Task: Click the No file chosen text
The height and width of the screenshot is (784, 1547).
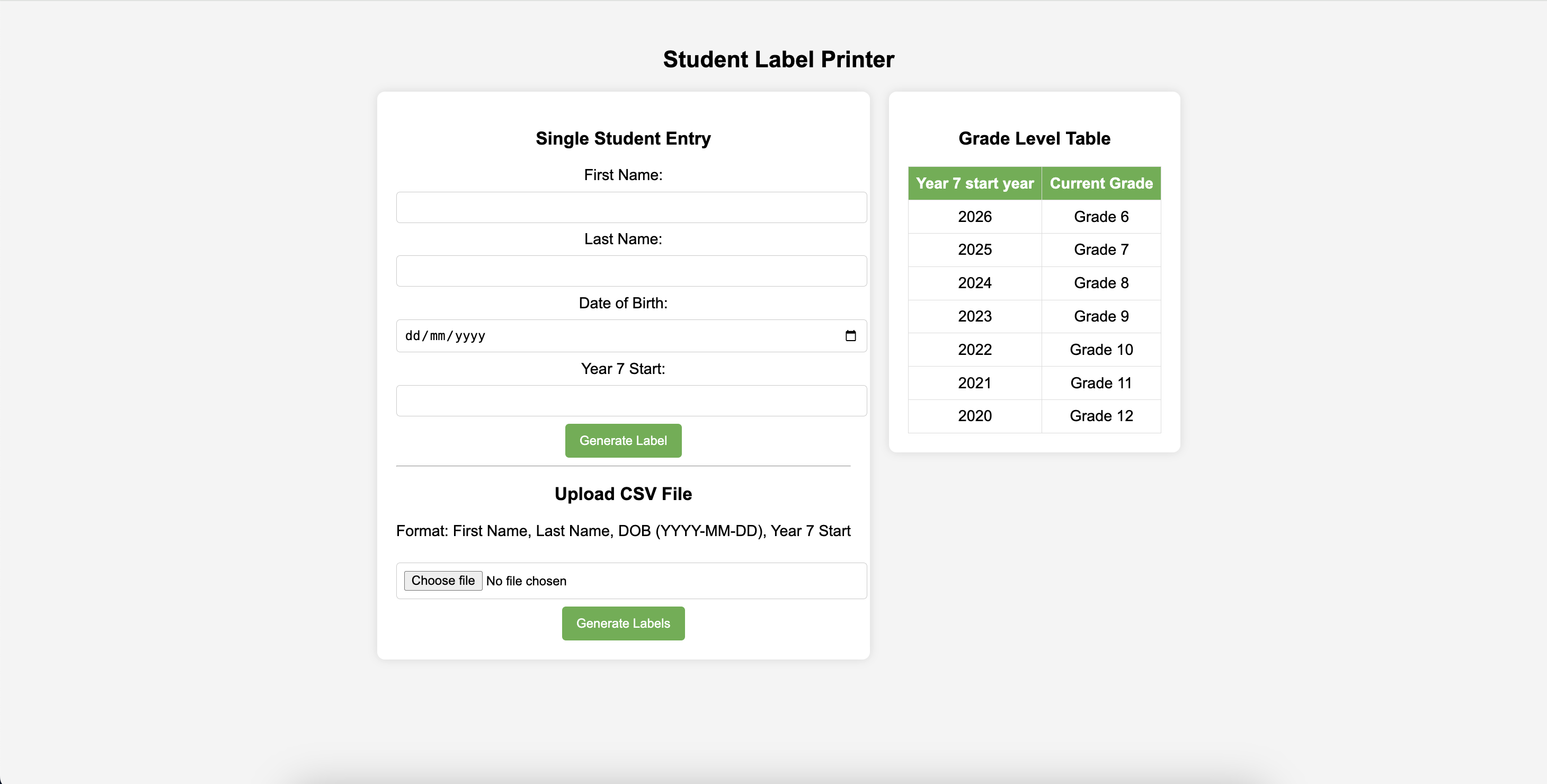Action: click(x=526, y=581)
